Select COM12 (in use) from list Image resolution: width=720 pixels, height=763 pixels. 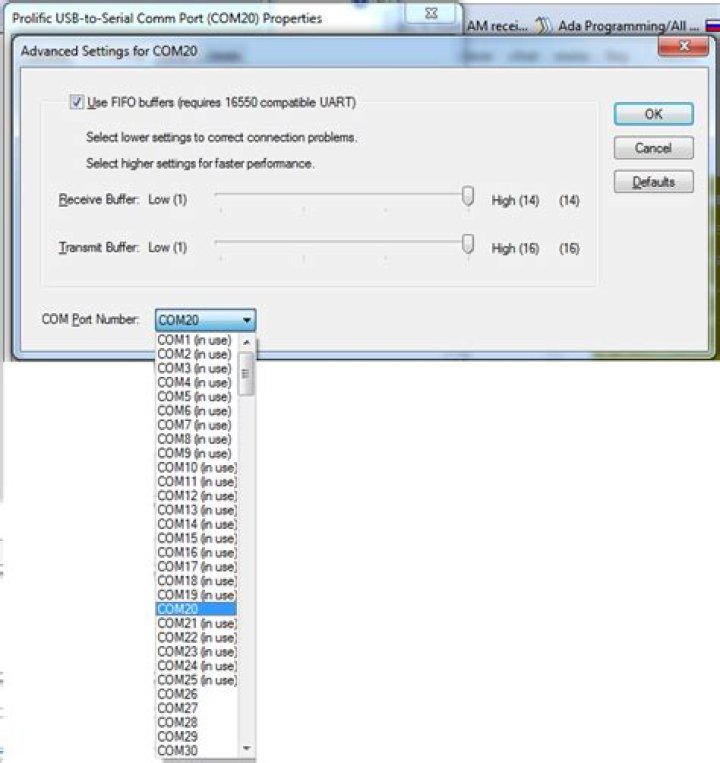197,495
